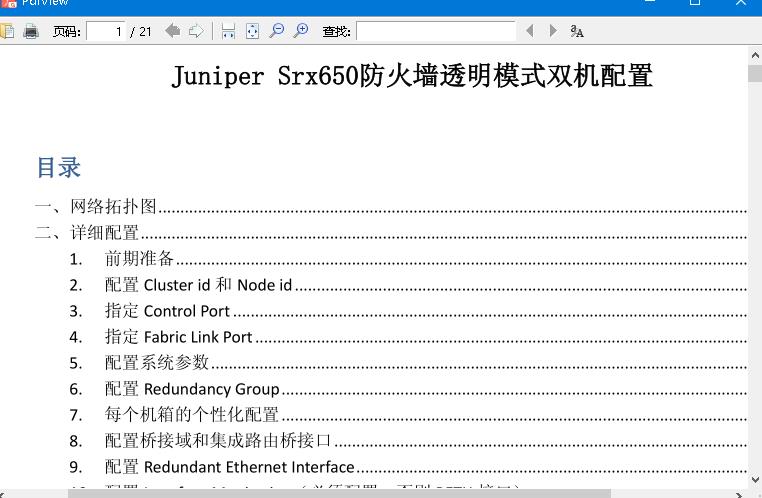Zoom out with the minus magnifier

pyautogui.click(x=277, y=31)
